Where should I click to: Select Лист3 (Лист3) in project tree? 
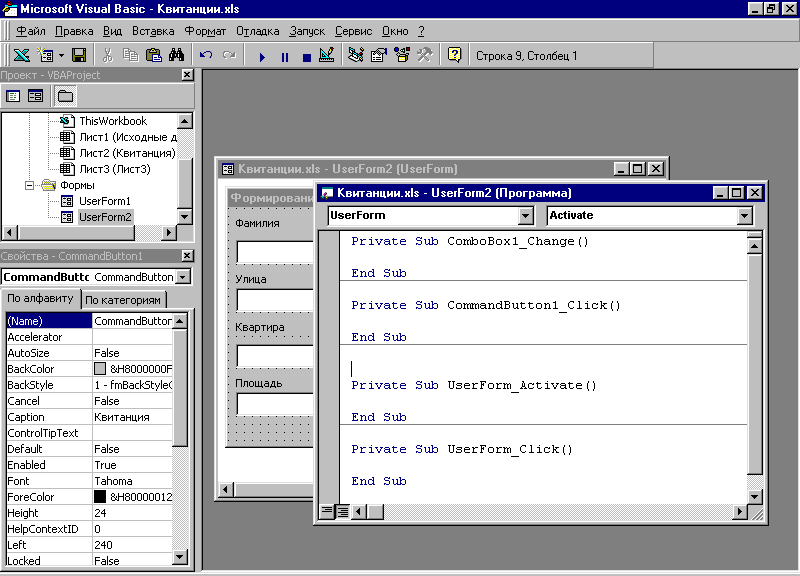(115, 169)
